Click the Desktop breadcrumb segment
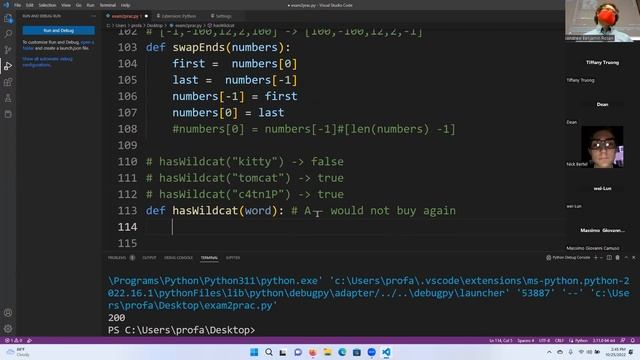 click(155, 25)
